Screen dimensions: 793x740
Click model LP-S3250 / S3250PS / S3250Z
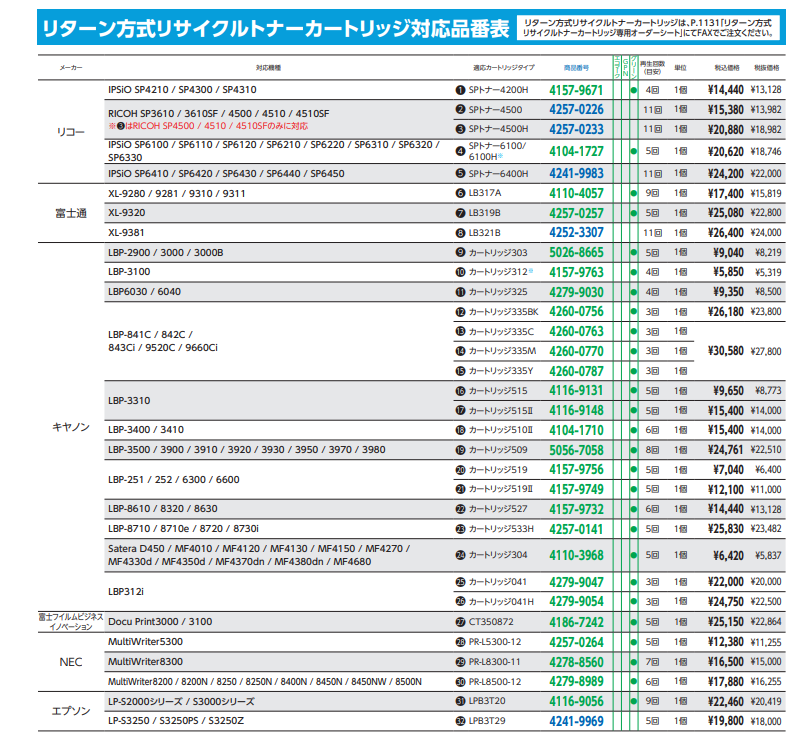(x=175, y=721)
